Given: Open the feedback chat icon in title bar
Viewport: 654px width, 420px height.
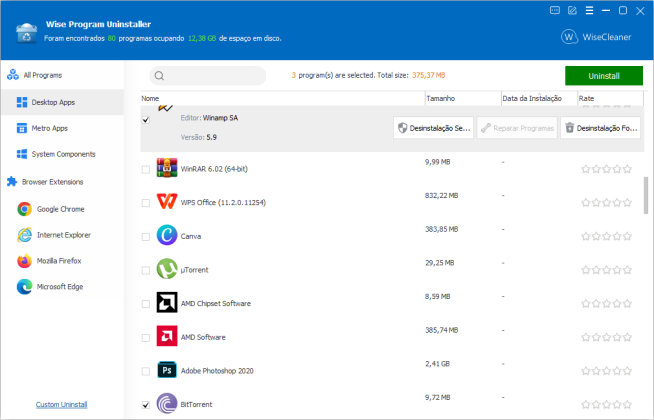Looking at the screenshot, I should 555,10.
